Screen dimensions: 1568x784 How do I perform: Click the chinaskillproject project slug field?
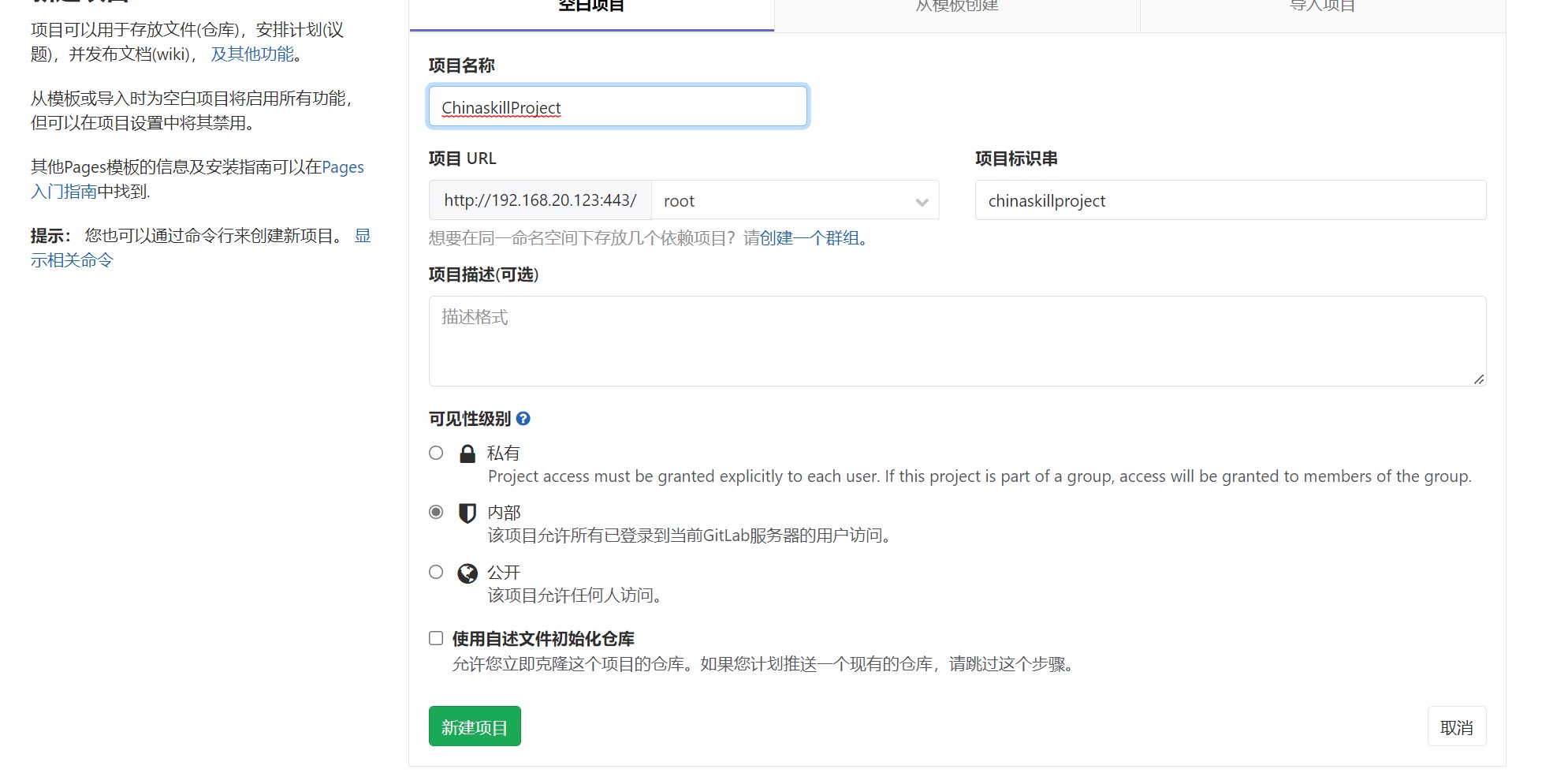point(1230,200)
